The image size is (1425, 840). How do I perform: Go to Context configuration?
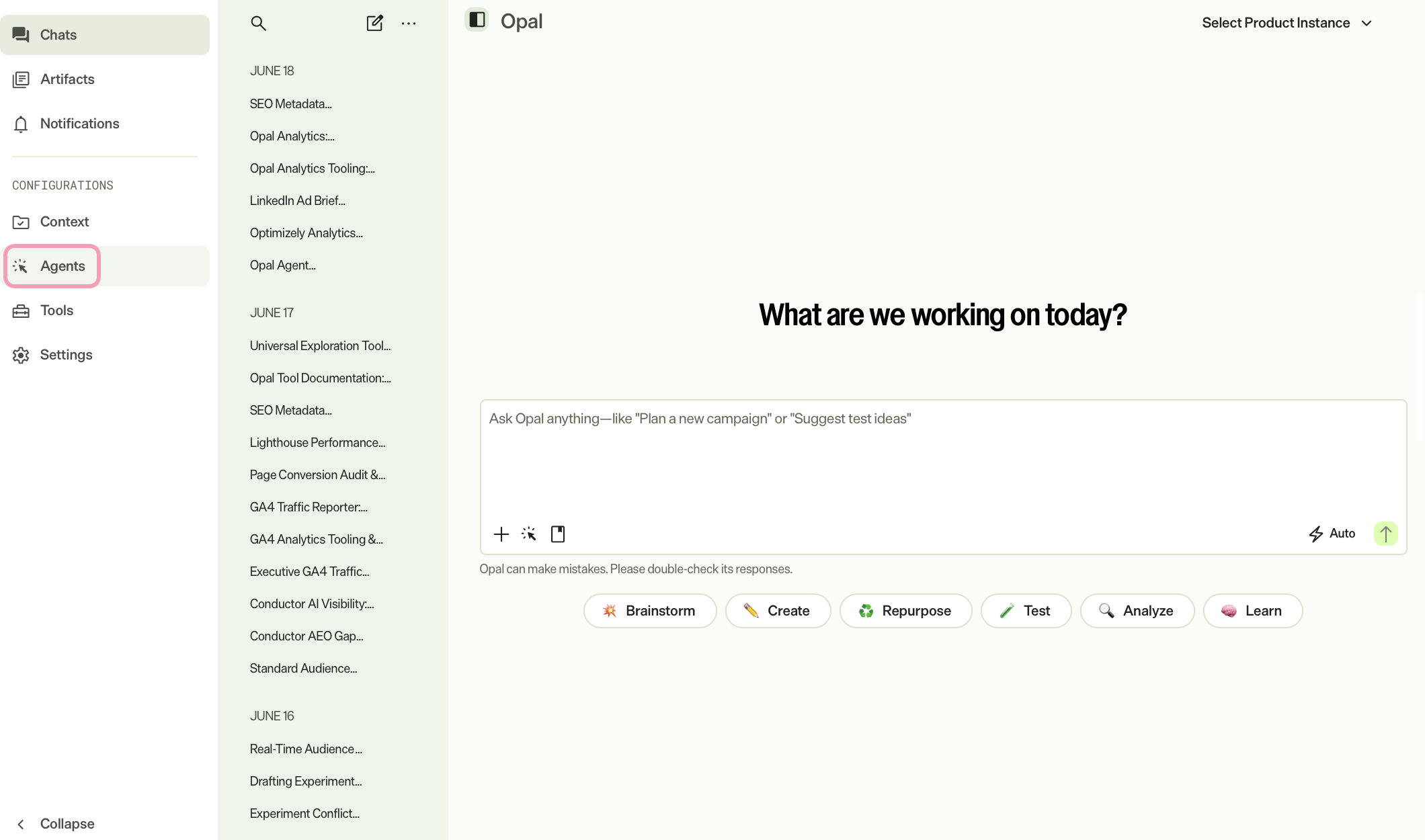pyautogui.click(x=105, y=222)
